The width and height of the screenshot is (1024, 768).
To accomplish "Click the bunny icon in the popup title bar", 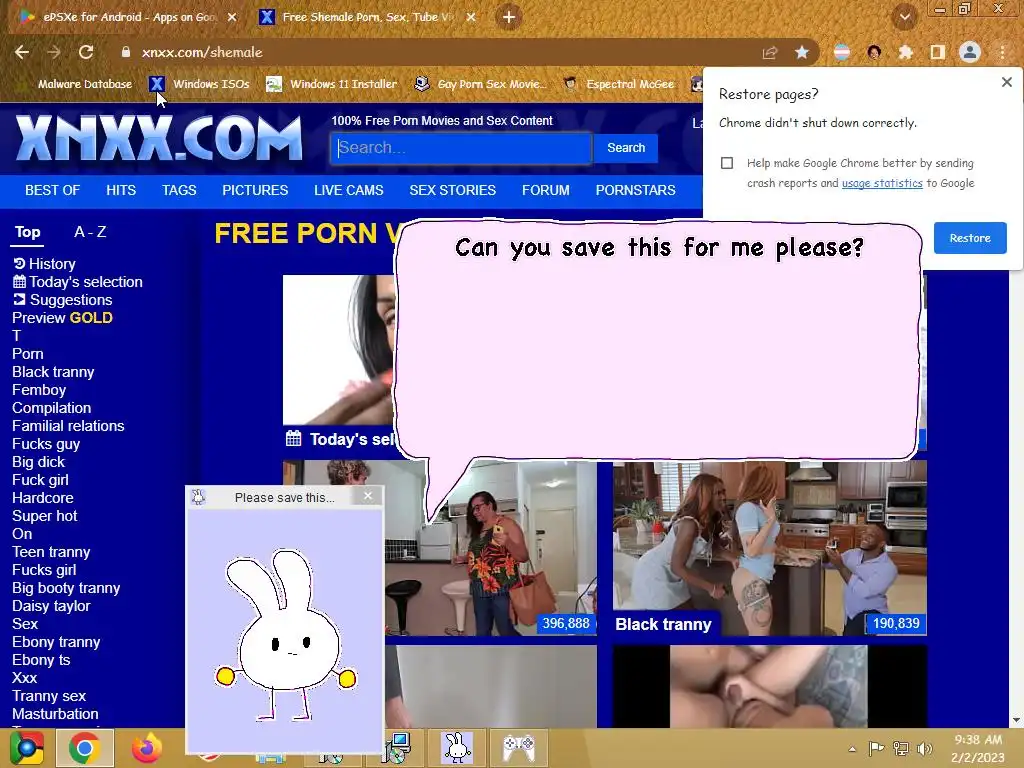I will click(199, 497).
